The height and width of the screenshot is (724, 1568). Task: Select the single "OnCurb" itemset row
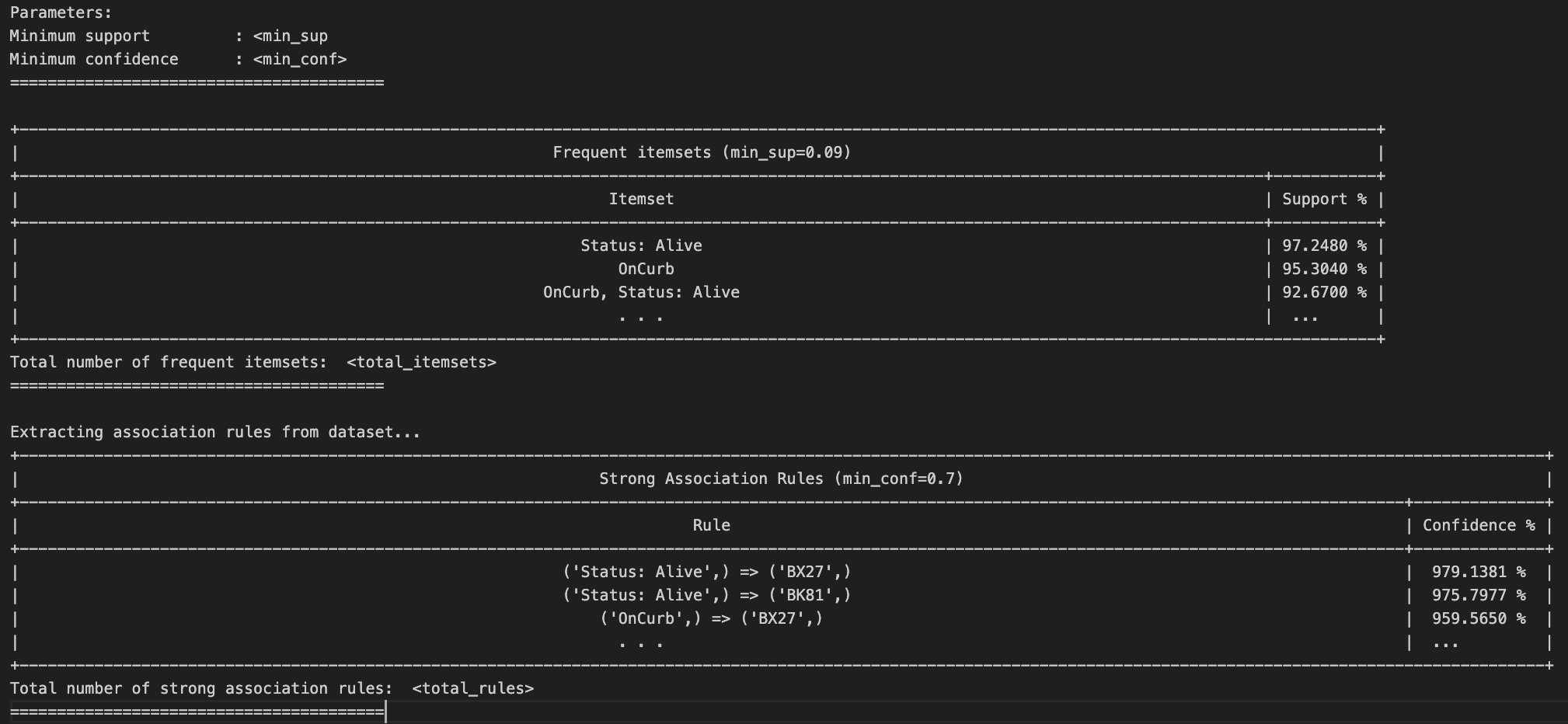click(646, 269)
